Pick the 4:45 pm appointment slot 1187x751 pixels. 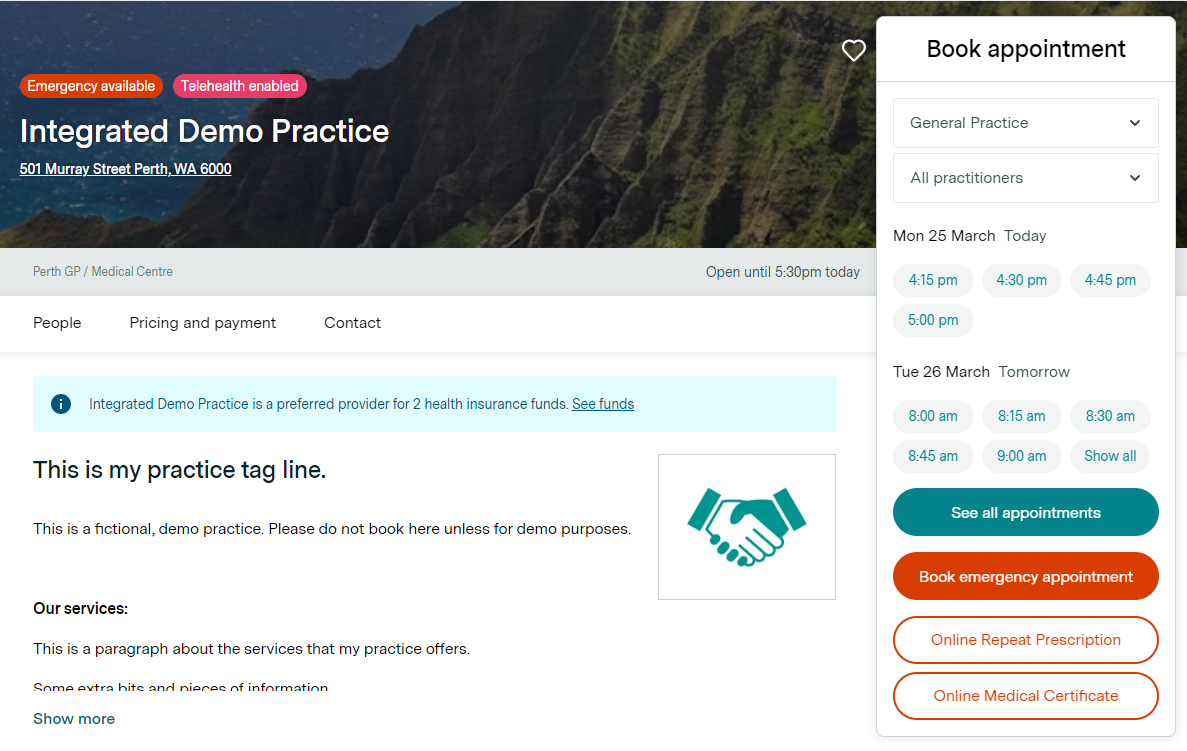(x=1110, y=280)
